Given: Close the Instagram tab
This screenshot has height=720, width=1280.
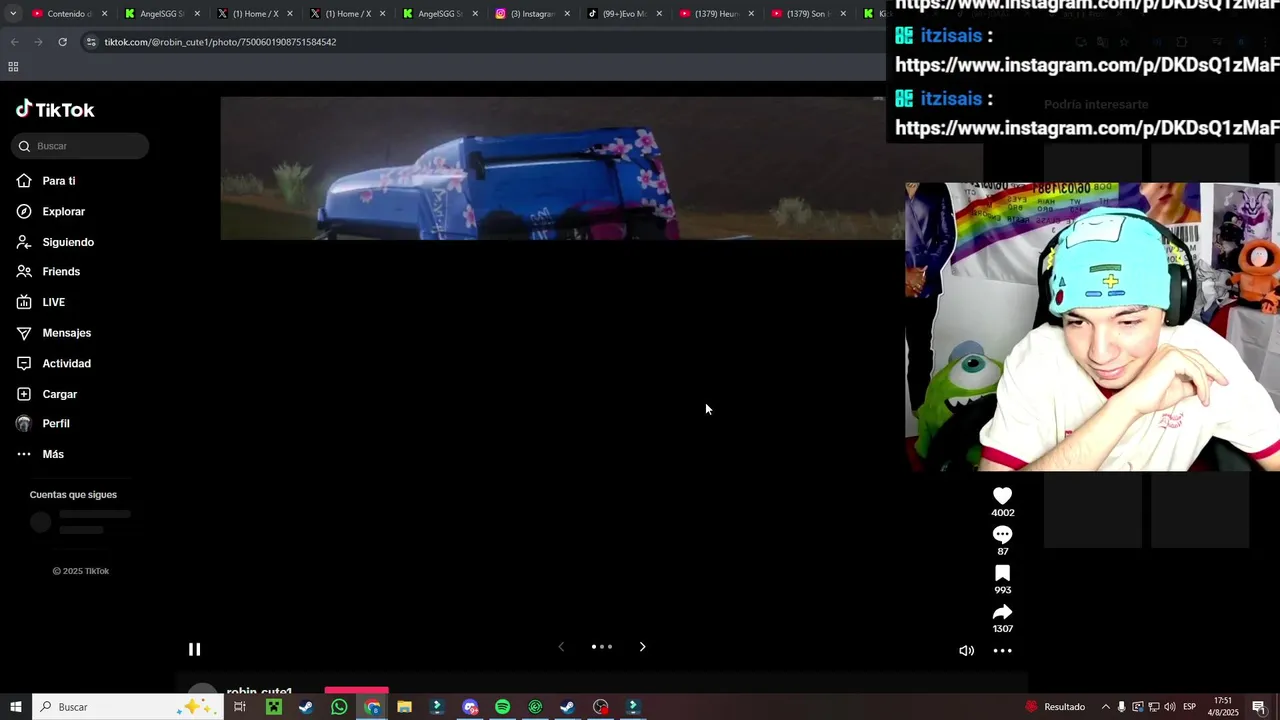Looking at the screenshot, I should (566, 14).
